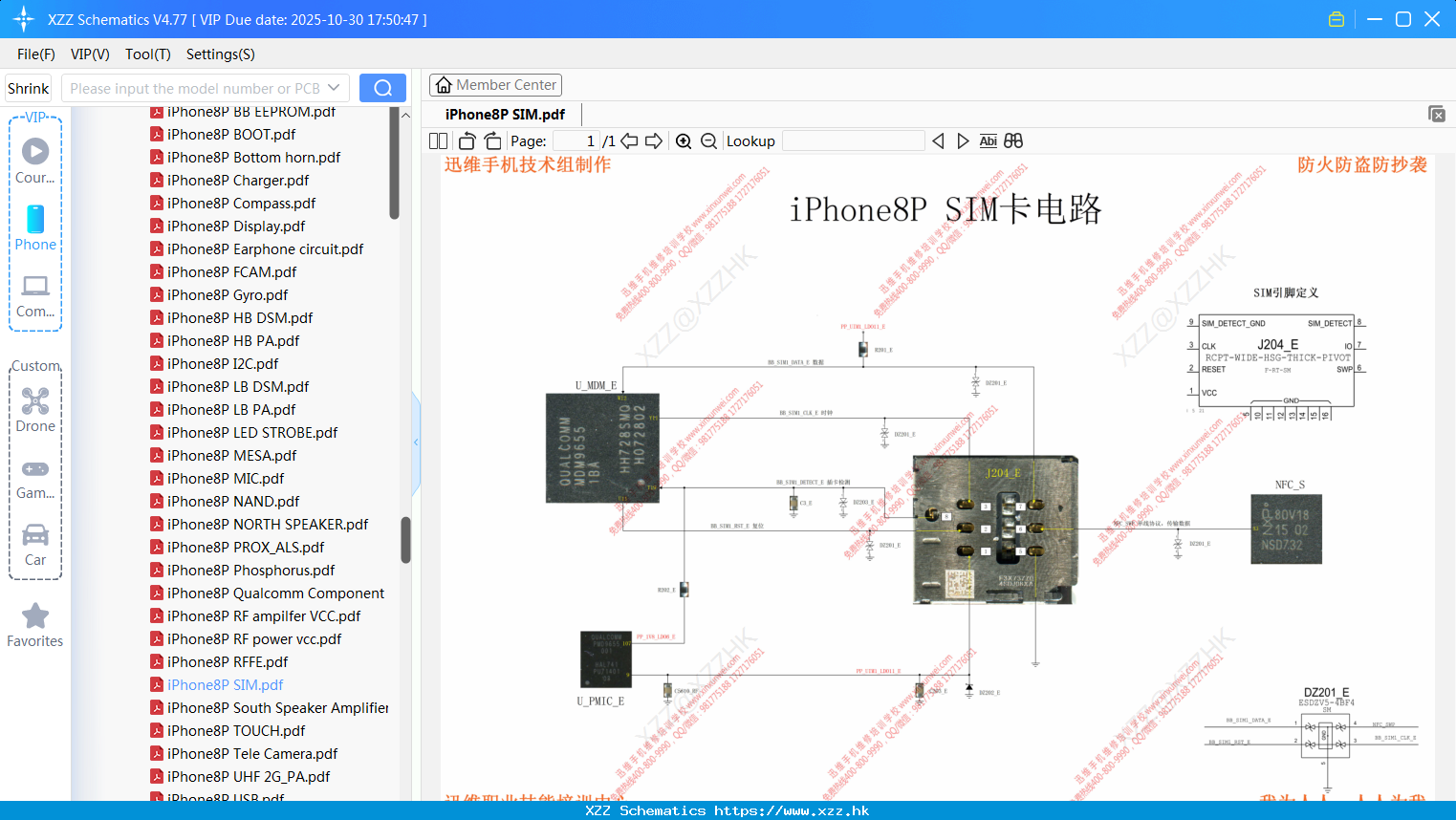The width and height of the screenshot is (1456, 820).
Task: Open the Settings(S) menu
Action: pos(221,54)
